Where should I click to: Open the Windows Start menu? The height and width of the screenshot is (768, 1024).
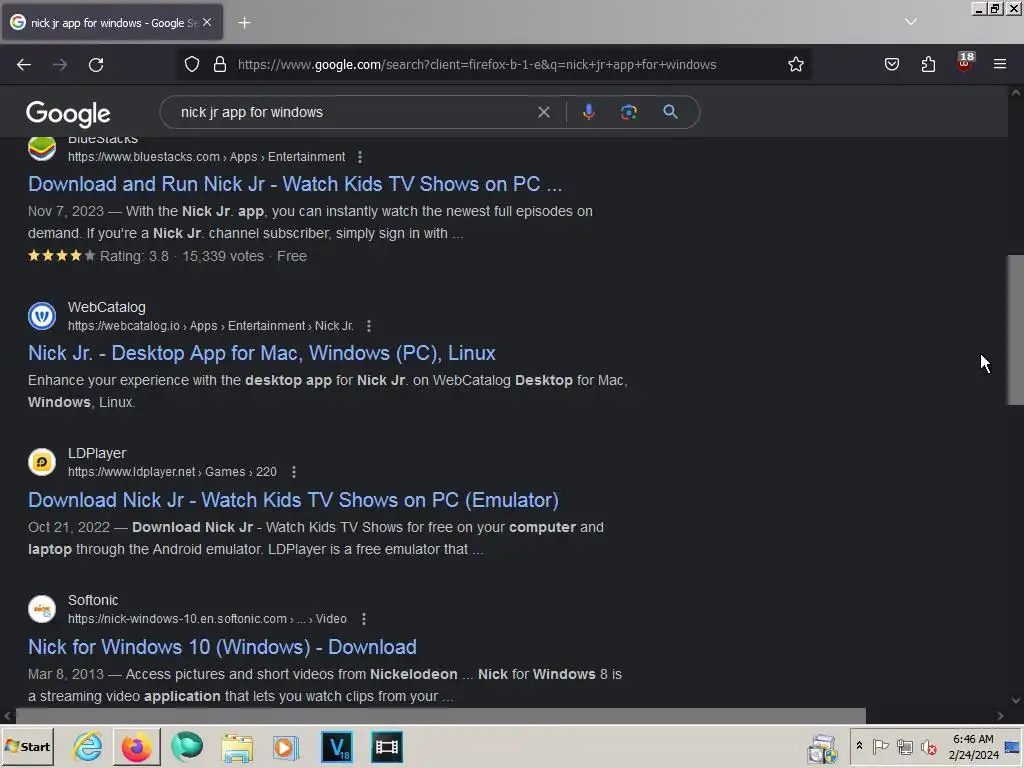tap(27, 746)
